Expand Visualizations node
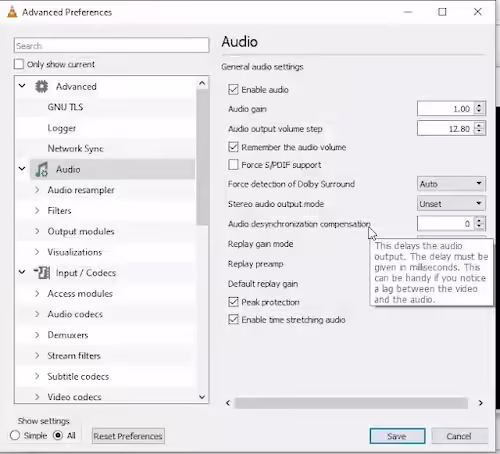The height and width of the screenshot is (454, 500). click(37, 252)
